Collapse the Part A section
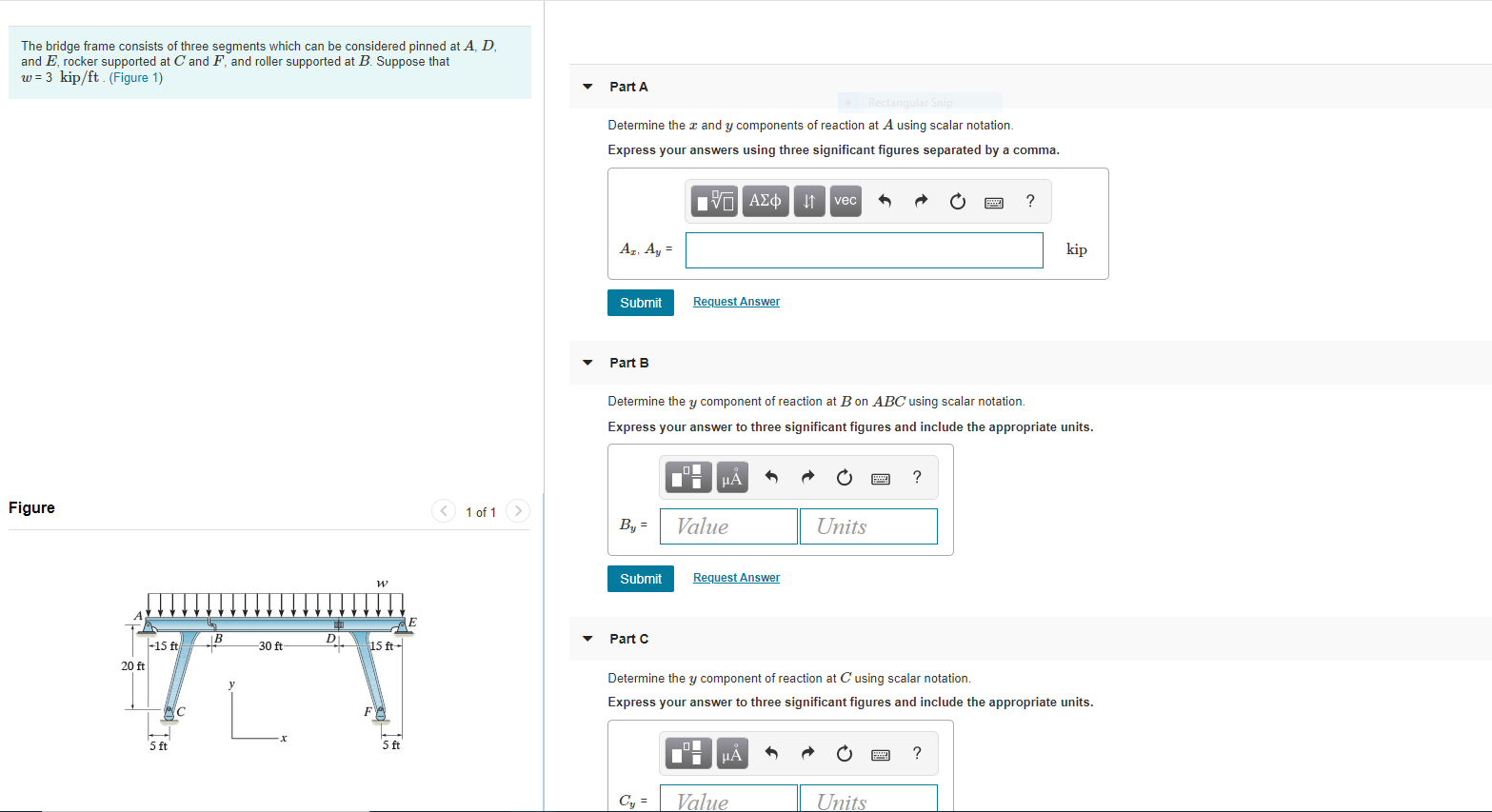The height and width of the screenshot is (812, 1492). coord(587,87)
